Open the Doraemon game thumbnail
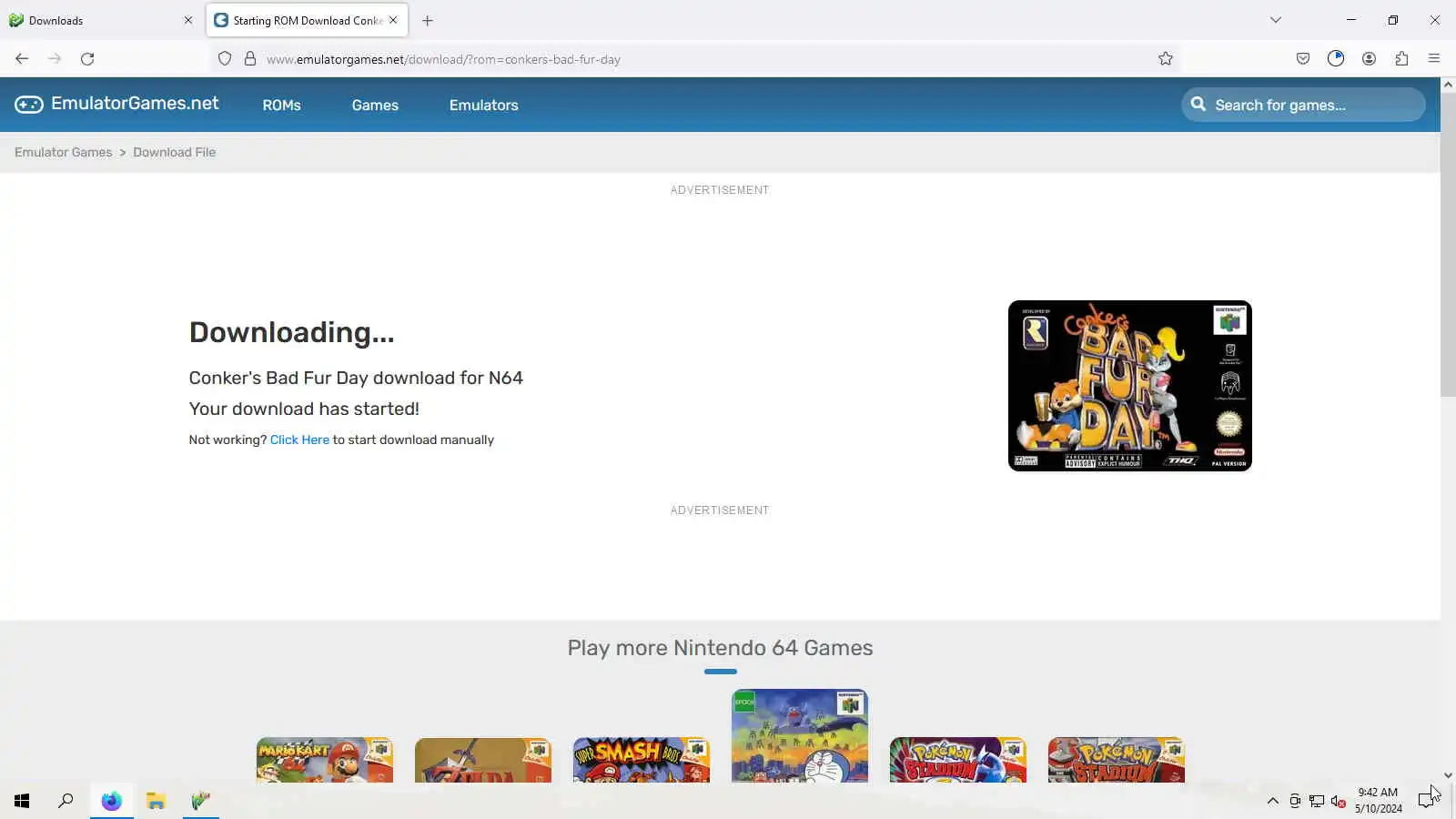The image size is (1456, 819). (x=800, y=736)
